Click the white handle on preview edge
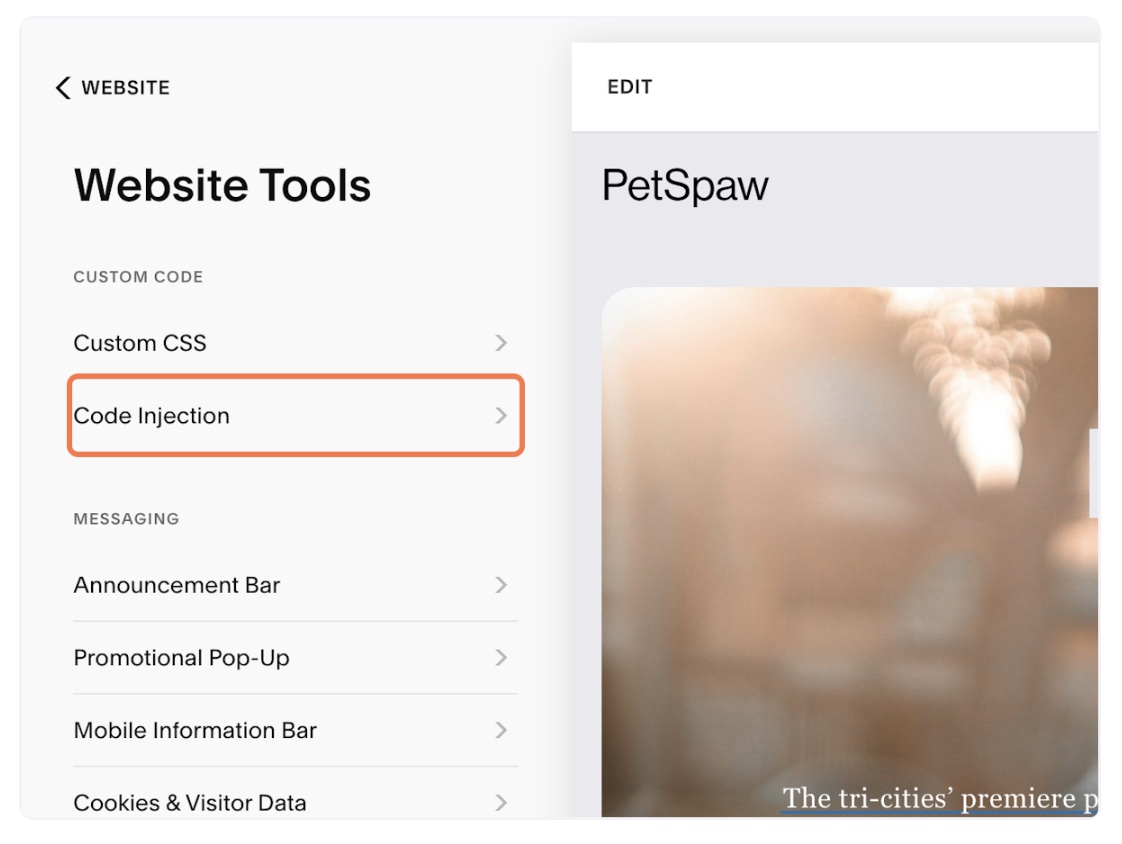The width and height of the screenshot is (1122, 844). coord(1093,472)
